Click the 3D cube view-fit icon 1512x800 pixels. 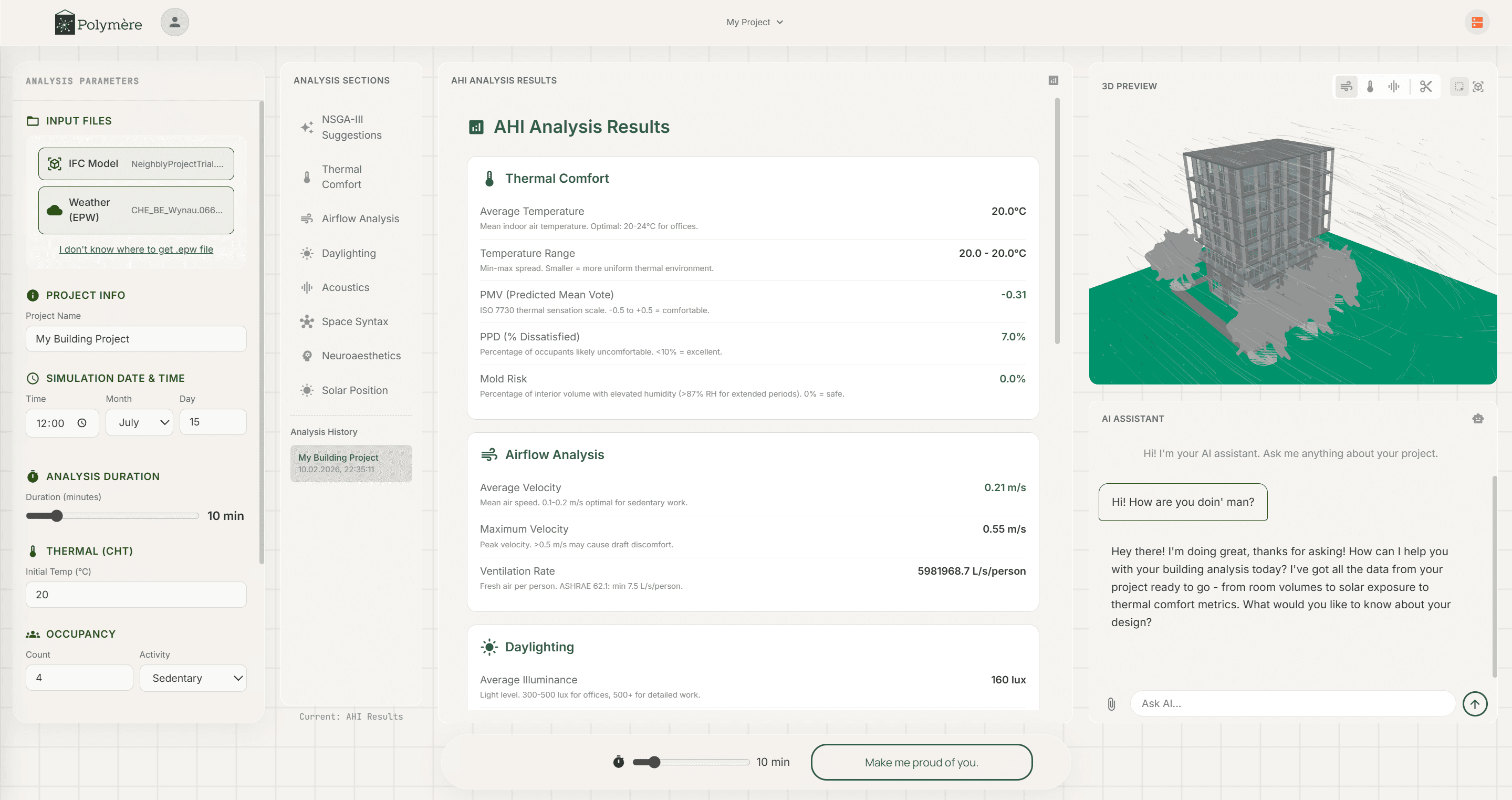1478,87
